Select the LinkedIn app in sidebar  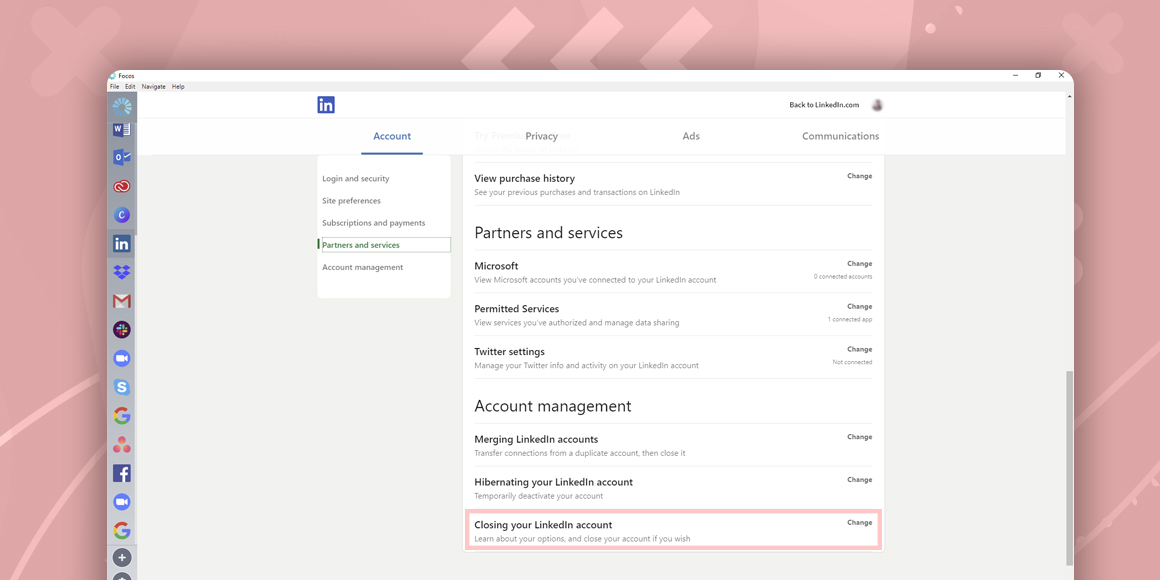pyautogui.click(x=122, y=243)
